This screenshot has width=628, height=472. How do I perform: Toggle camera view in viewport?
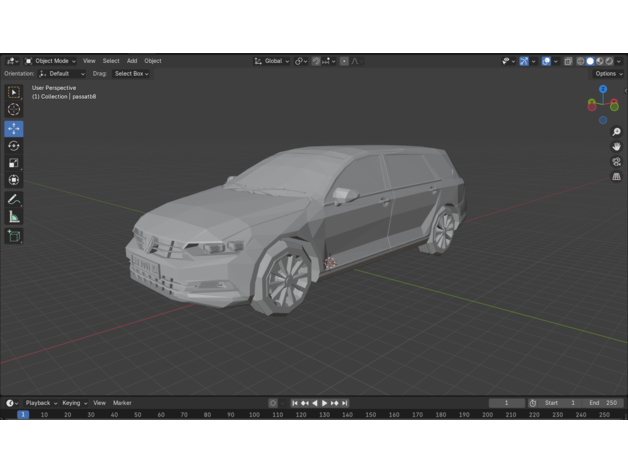tap(616, 161)
